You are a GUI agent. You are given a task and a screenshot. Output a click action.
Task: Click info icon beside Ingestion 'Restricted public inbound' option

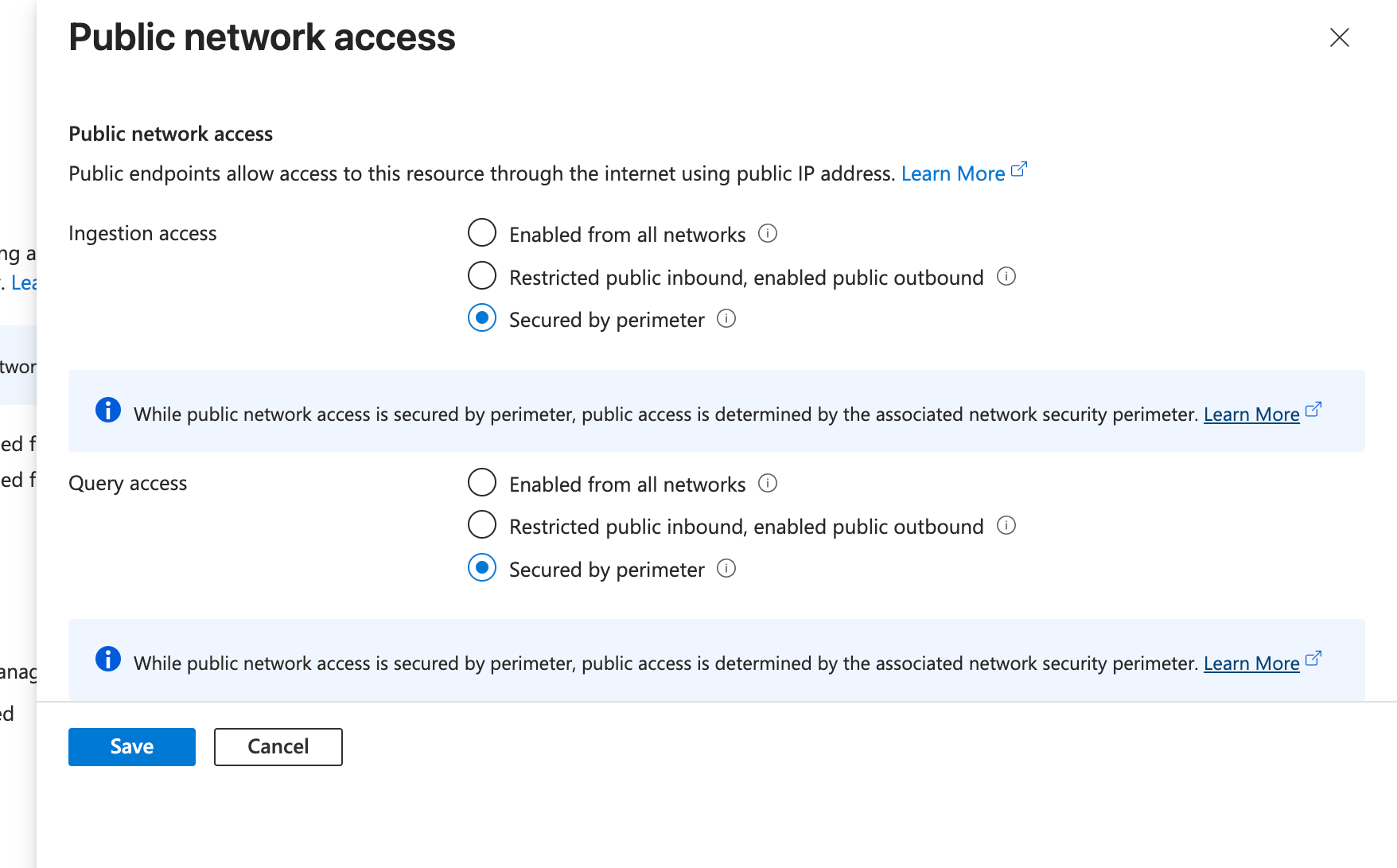click(x=1006, y=276)
